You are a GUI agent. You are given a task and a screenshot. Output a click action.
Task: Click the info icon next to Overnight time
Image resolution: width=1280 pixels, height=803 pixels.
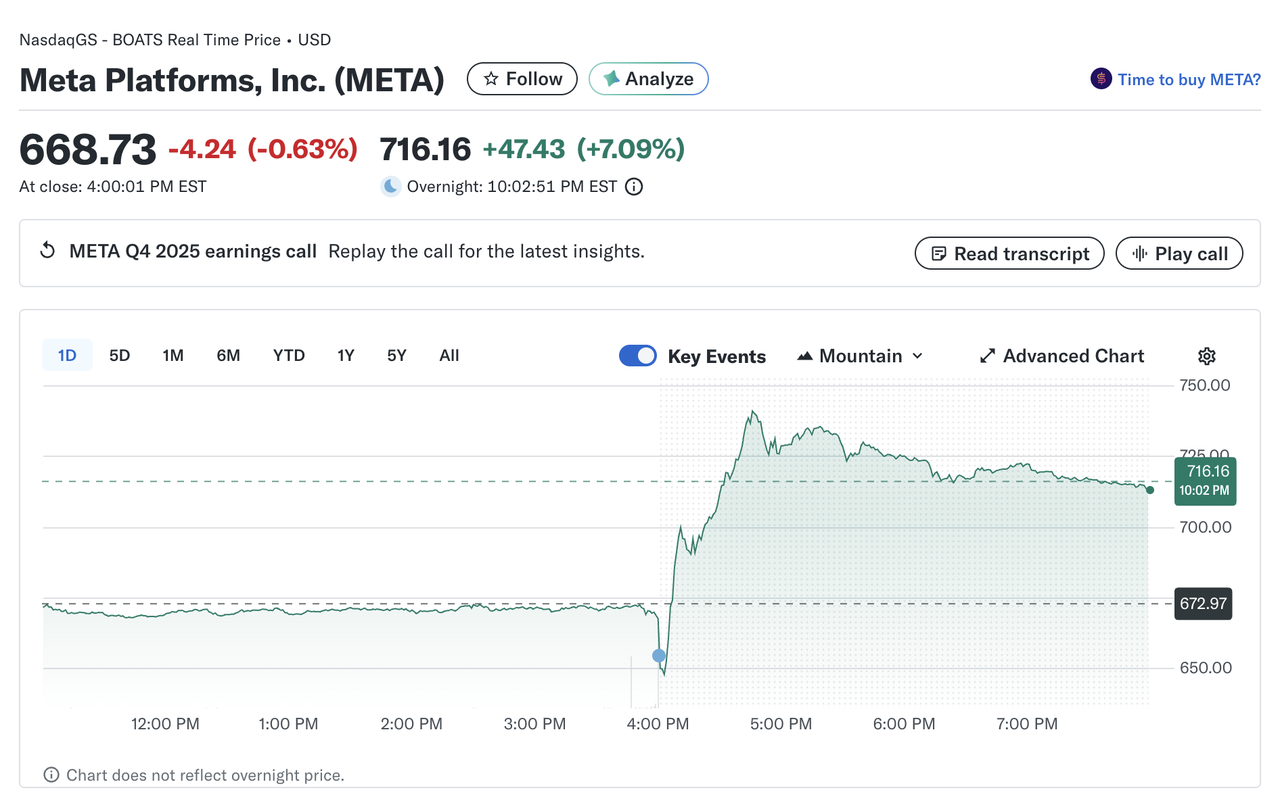[x=633, y=186]
